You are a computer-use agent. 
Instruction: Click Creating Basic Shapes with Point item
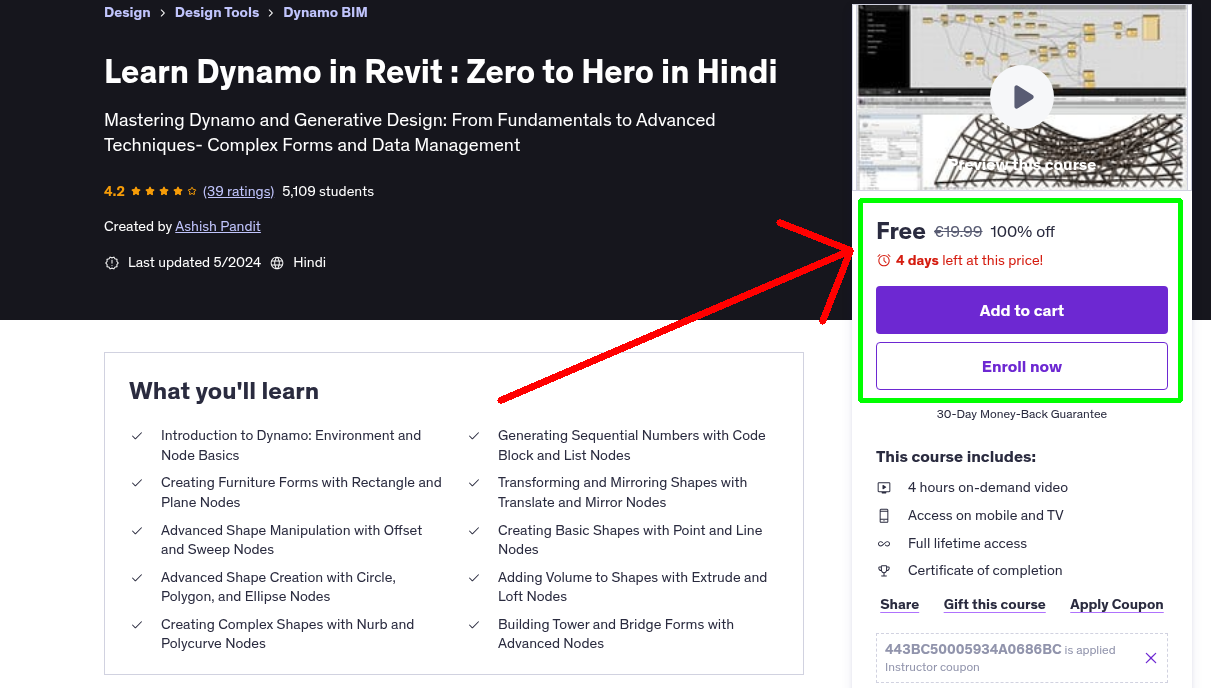tap(630, 540)
